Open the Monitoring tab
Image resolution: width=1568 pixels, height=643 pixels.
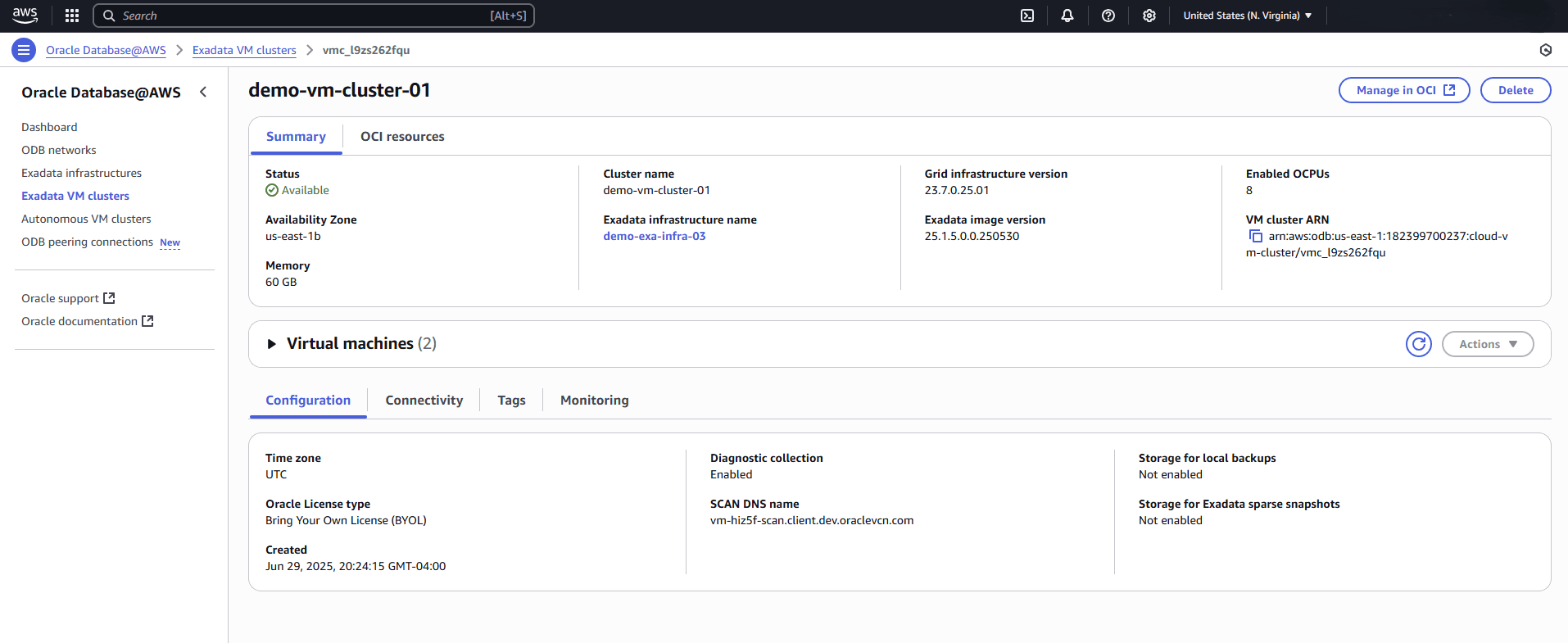point(595,401)
